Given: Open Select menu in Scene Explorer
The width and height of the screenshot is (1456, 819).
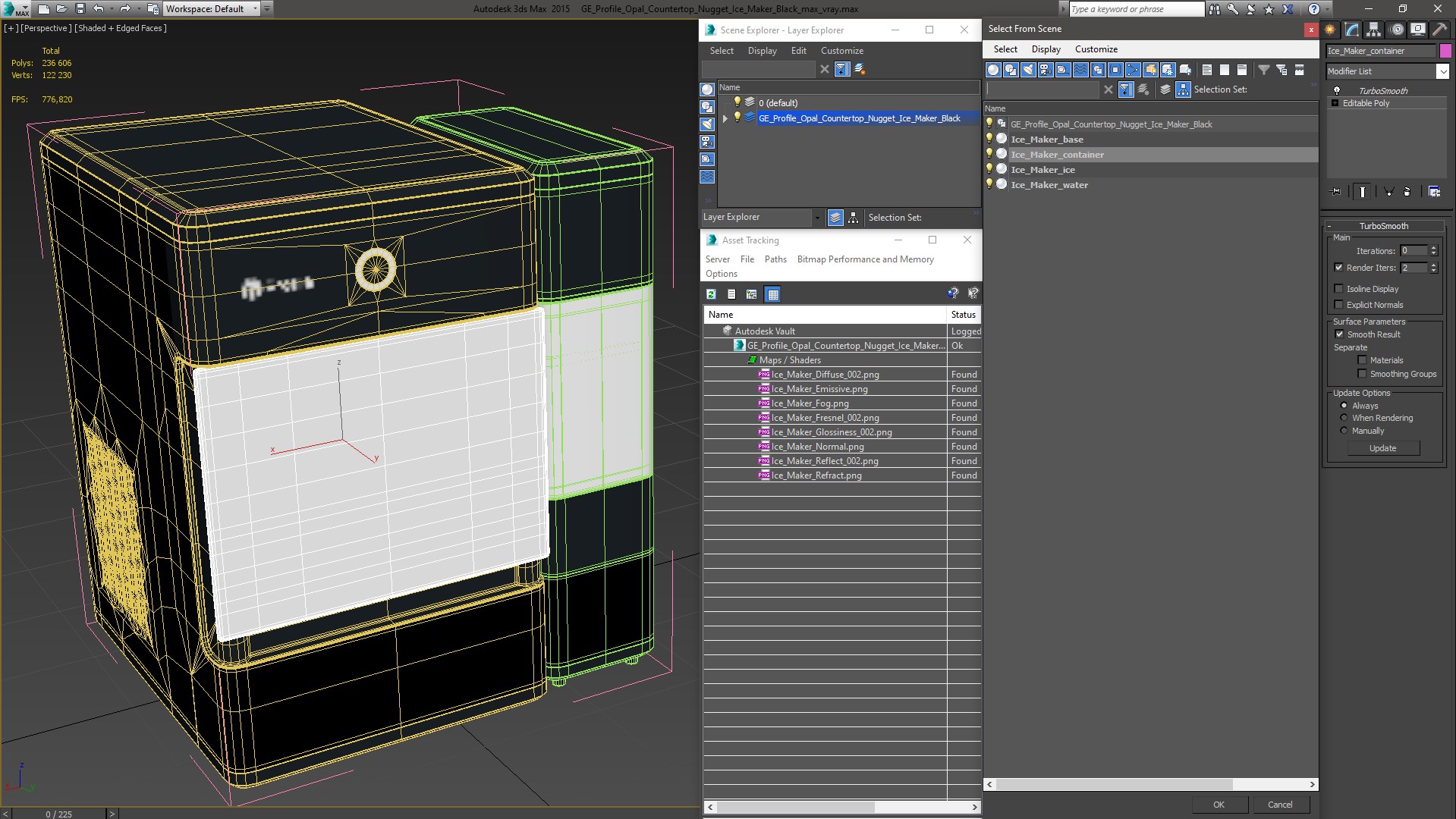Looking at the screenshot, I should pyautogui.click(x=722, y=51).
